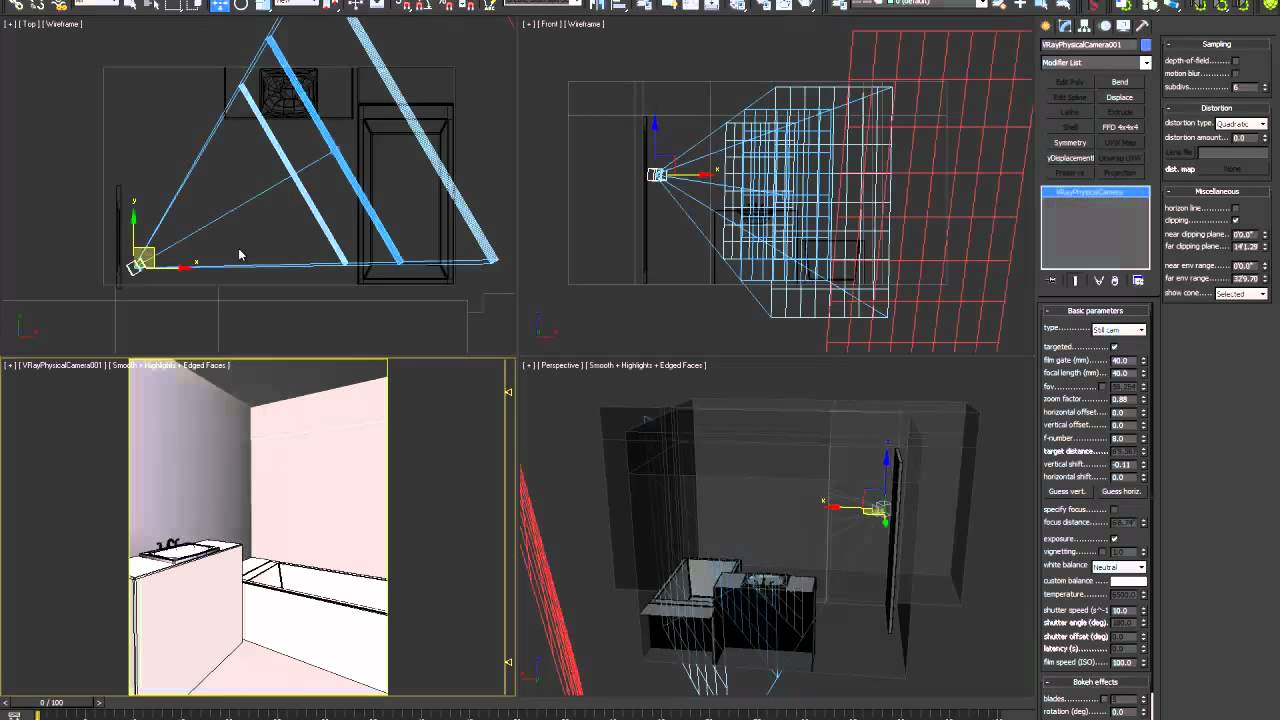Open the [Top] viewport label menu
Screen dimensions: 1280x720
click(x=29, y=24)
